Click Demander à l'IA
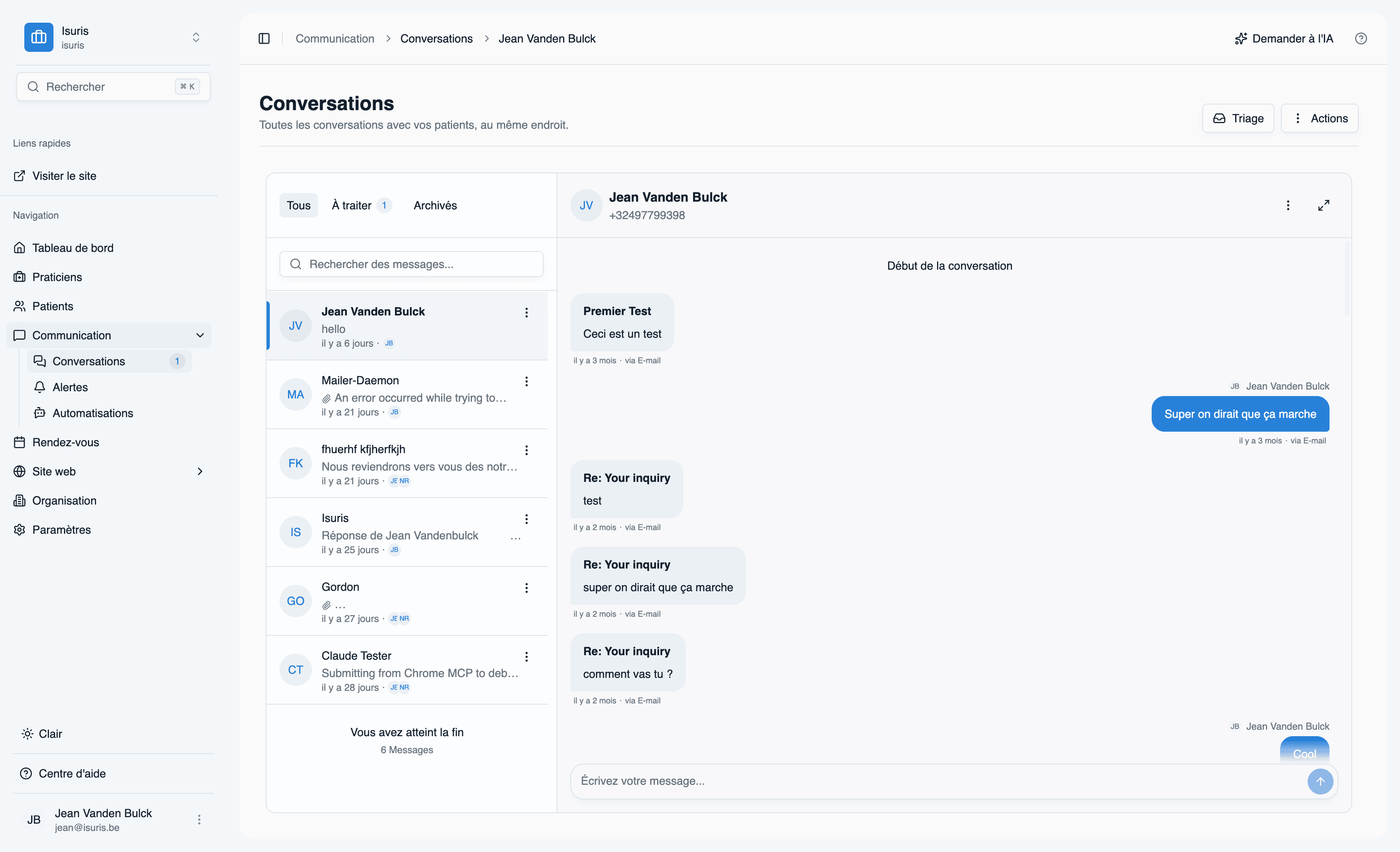Screen dimensions: 1400x852 [1283, 38]
